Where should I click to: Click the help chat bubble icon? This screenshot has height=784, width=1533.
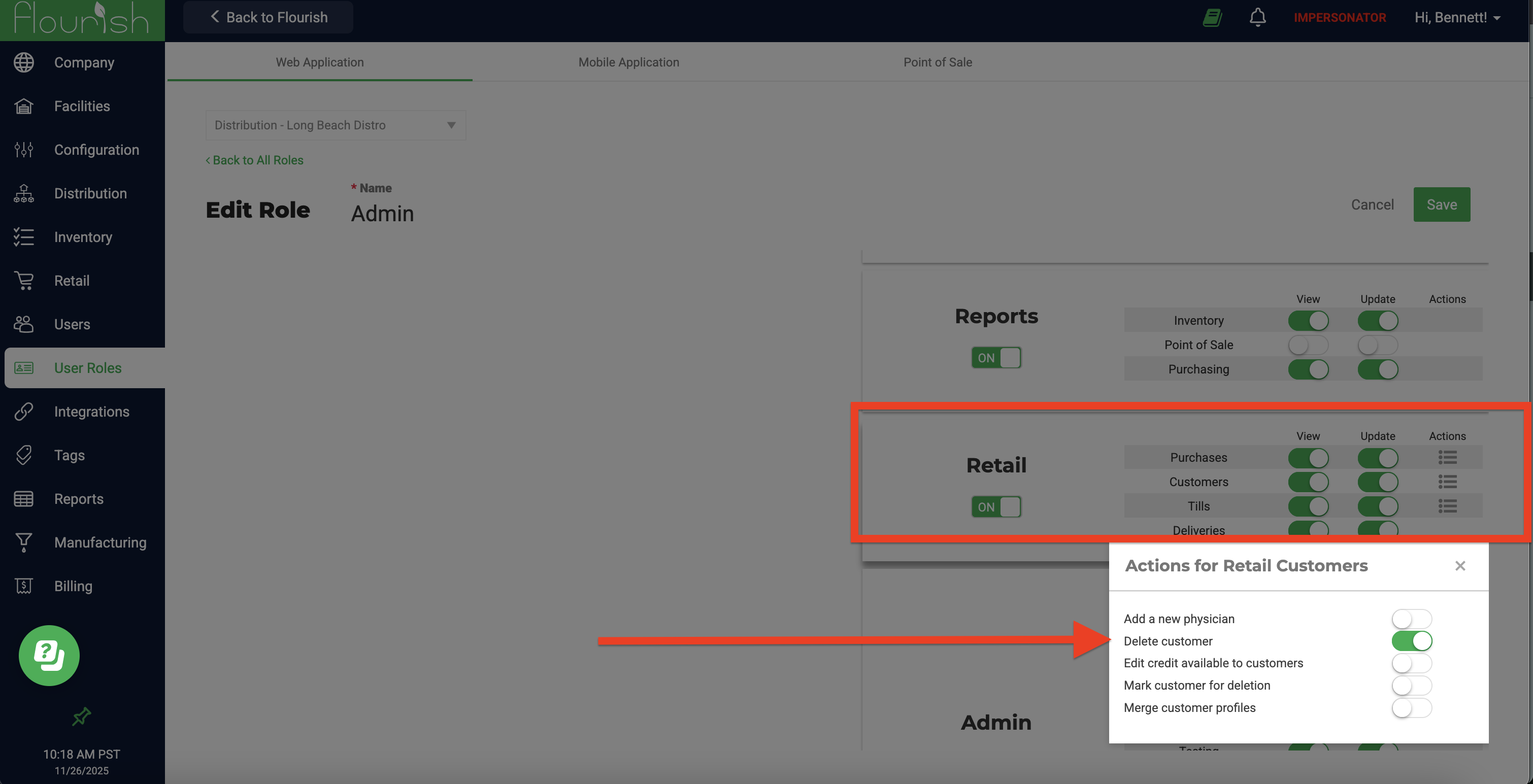click(x=49, y=655)
